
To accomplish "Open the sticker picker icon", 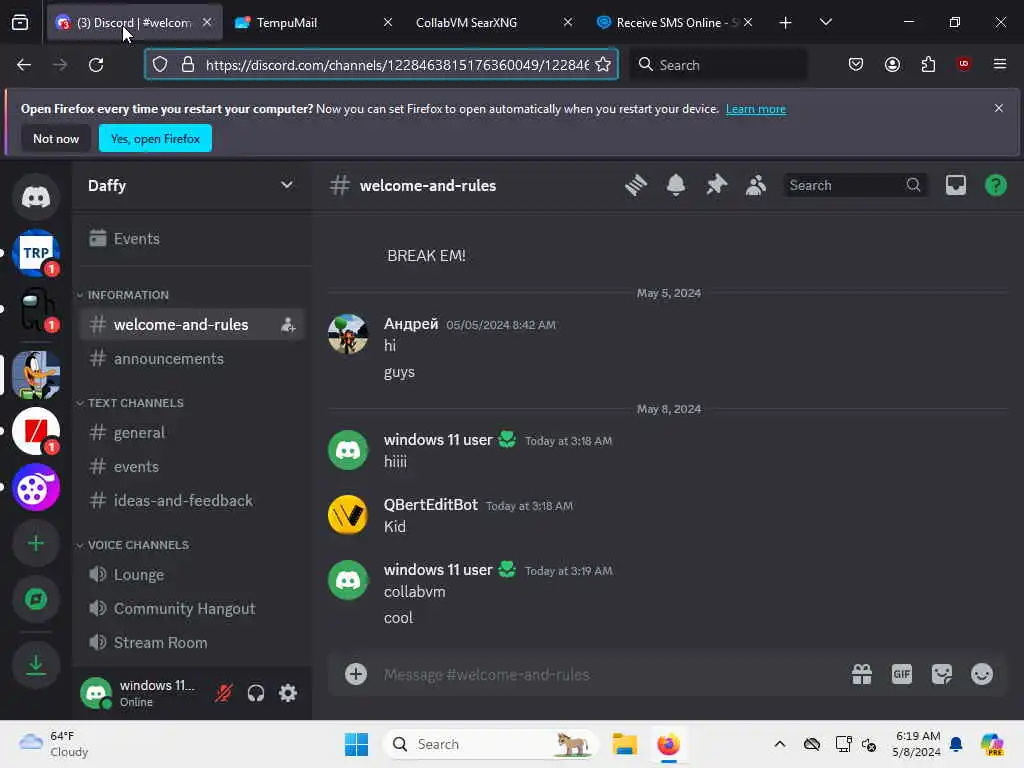I will click(x=942, y=674).
